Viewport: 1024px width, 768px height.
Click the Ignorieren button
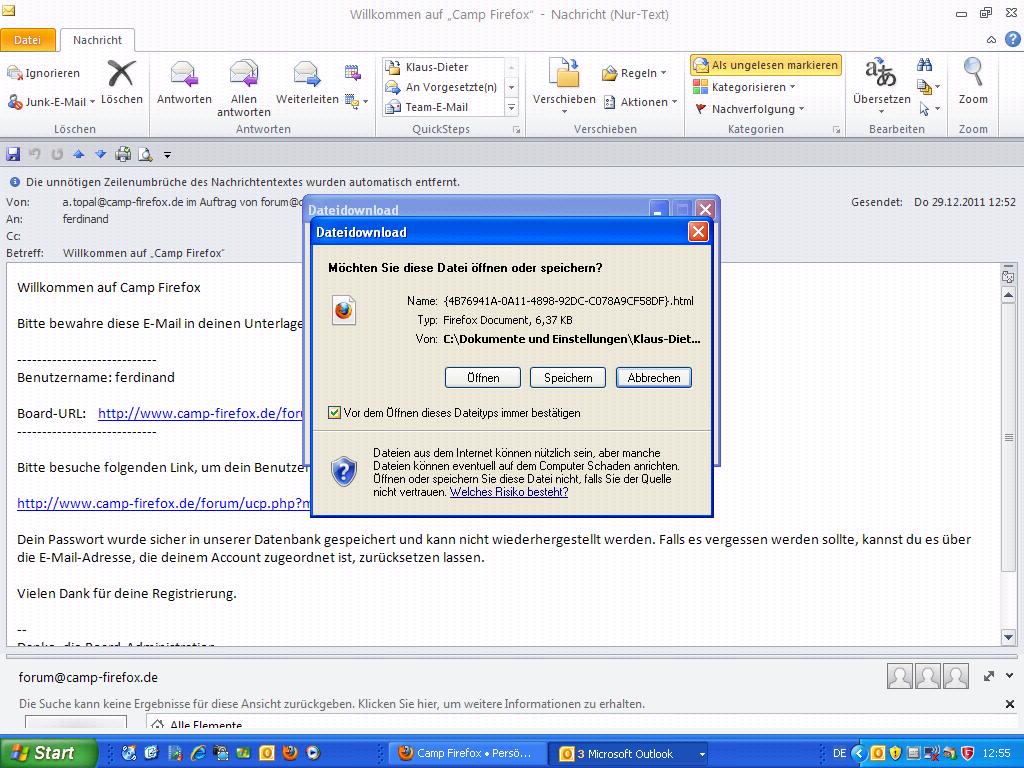coord(44,72)
